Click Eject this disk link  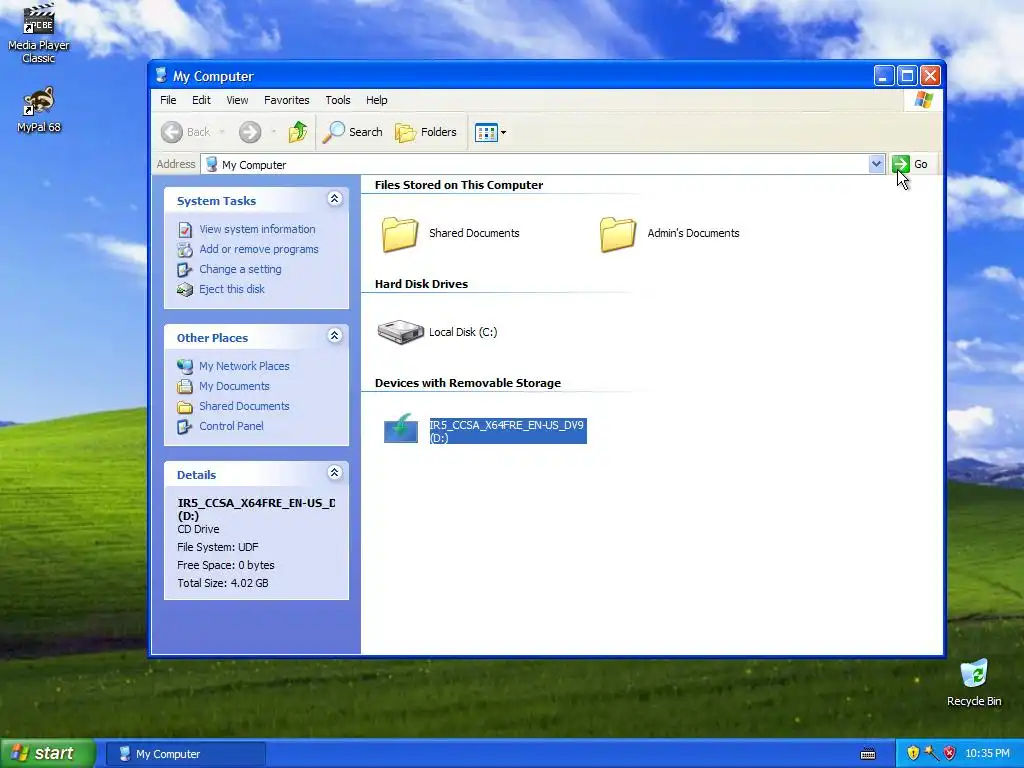coord(232,289)
